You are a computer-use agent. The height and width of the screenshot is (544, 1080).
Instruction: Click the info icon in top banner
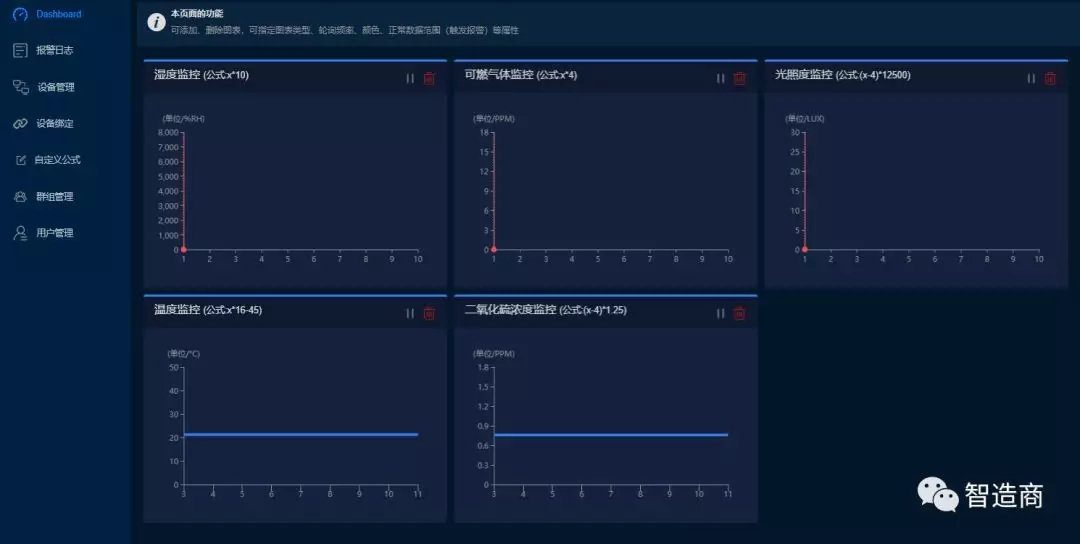(x=156, y=23)
